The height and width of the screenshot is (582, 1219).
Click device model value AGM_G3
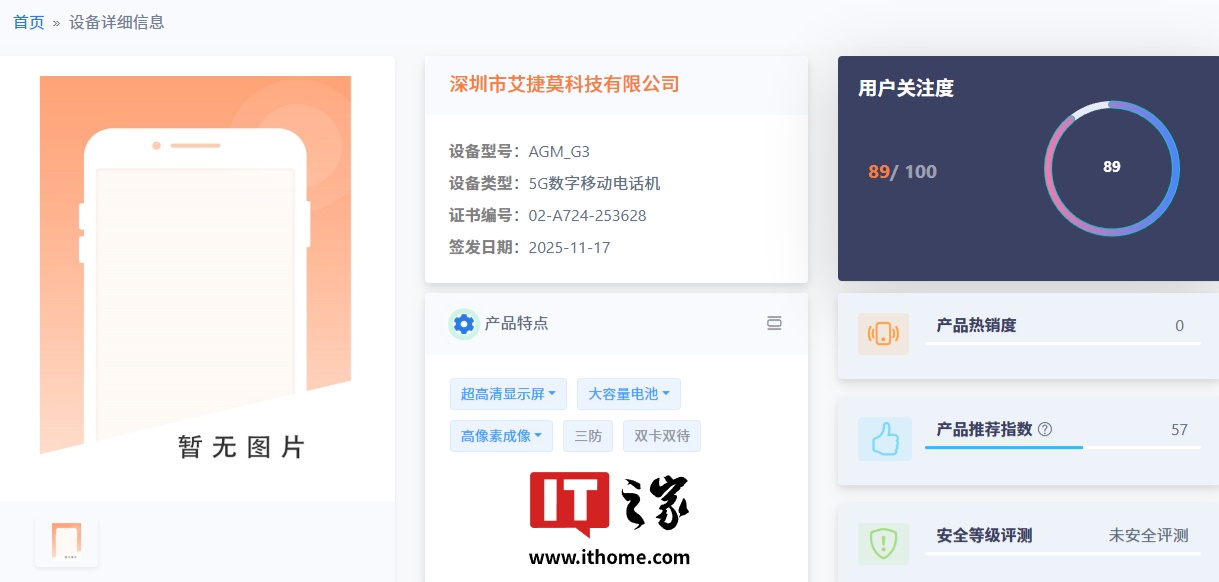pyautogui.click(x=559, y=152)
